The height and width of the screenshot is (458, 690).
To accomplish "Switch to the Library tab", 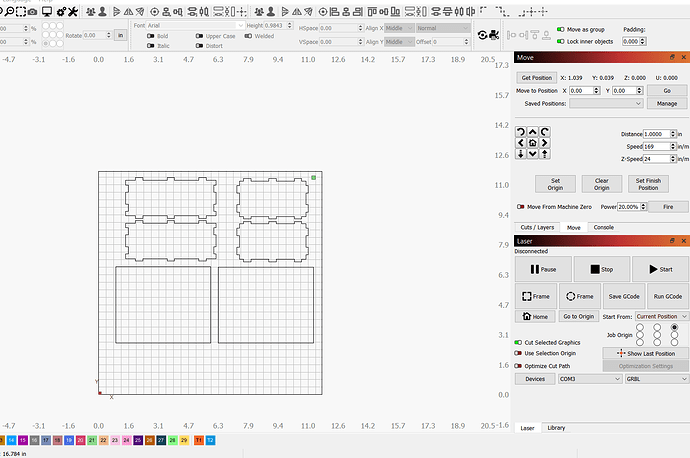I will coord(556,428).
